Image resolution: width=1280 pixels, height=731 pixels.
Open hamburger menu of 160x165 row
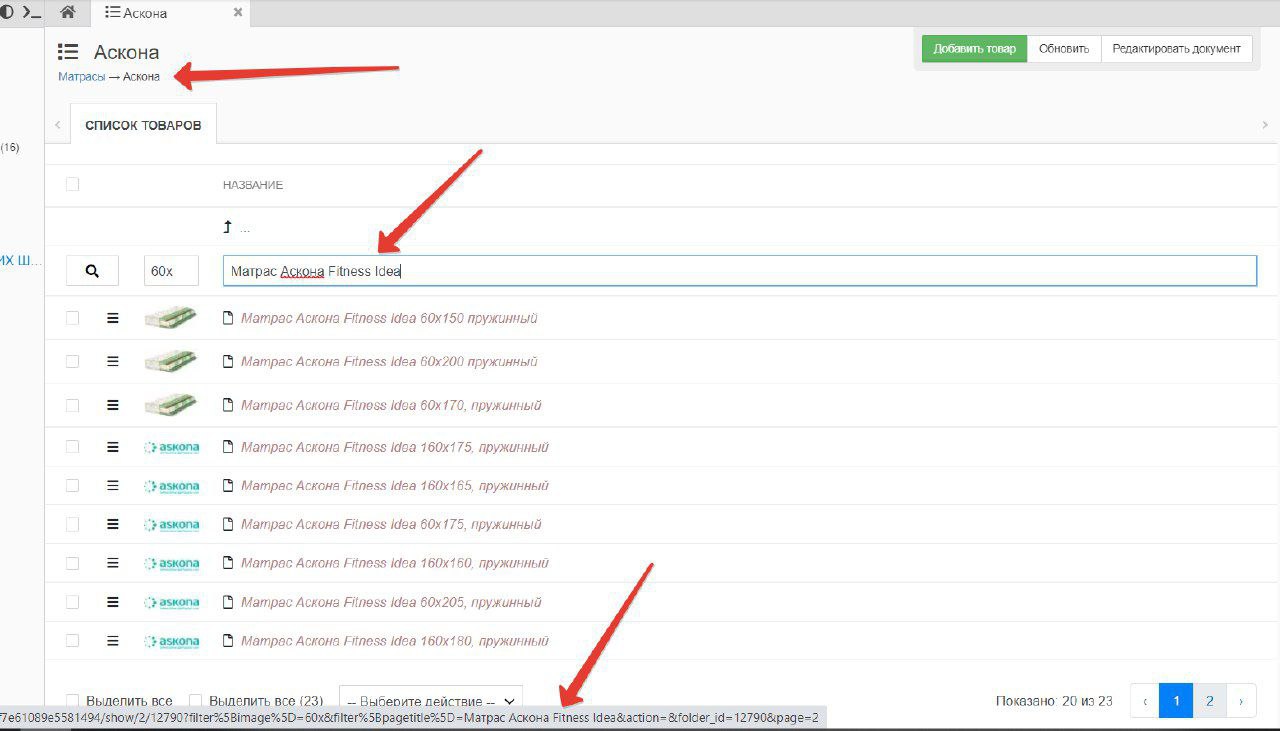pyautogui.click(x=113, y=485)
